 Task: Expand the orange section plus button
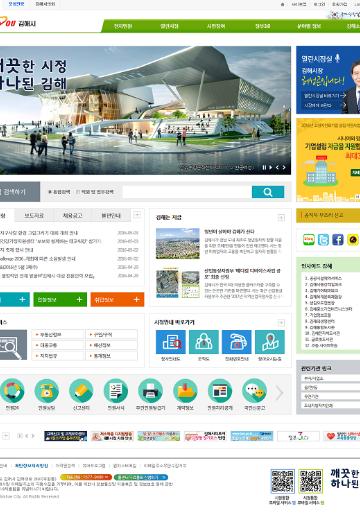click(136, 299)
